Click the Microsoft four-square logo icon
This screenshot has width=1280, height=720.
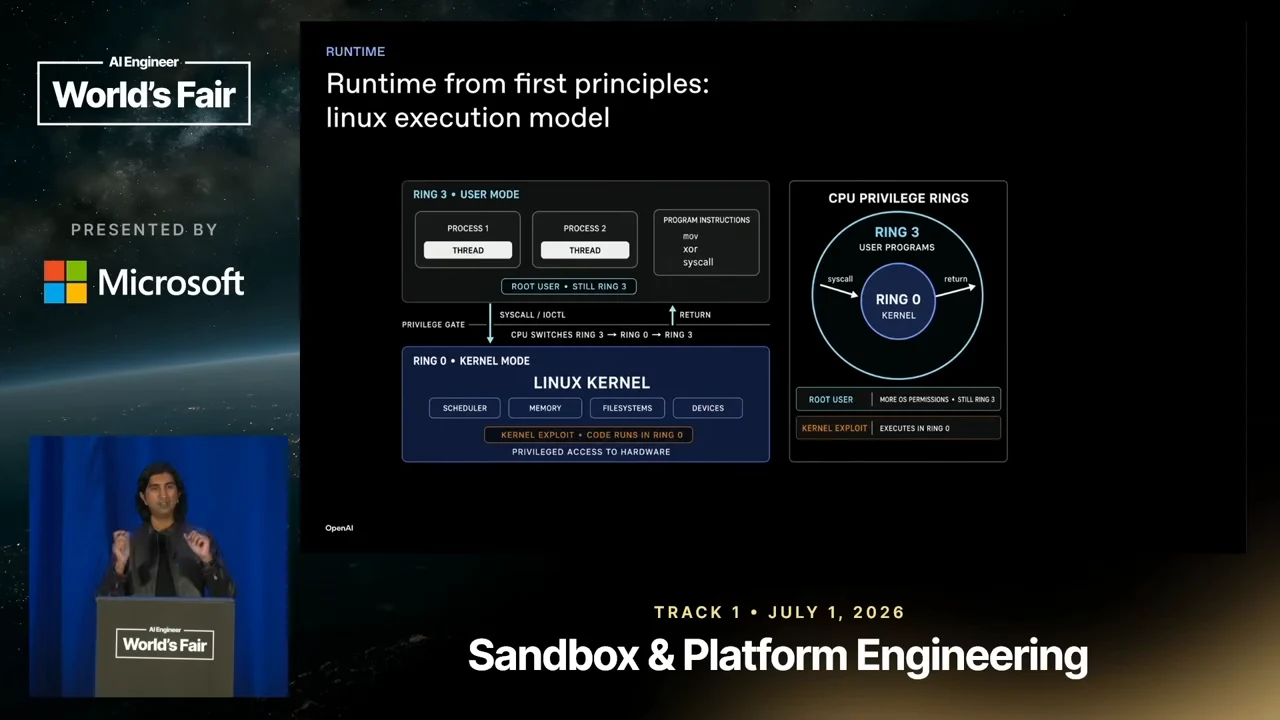65,282
